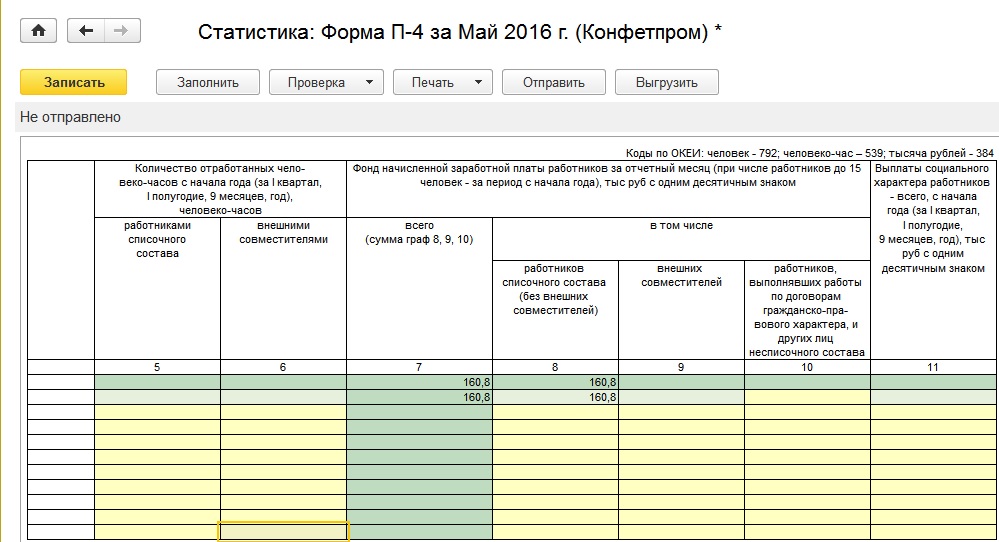Click the 'Не отправлено' status text
Viewport: 999px width, 542px height.
[70, 117]
